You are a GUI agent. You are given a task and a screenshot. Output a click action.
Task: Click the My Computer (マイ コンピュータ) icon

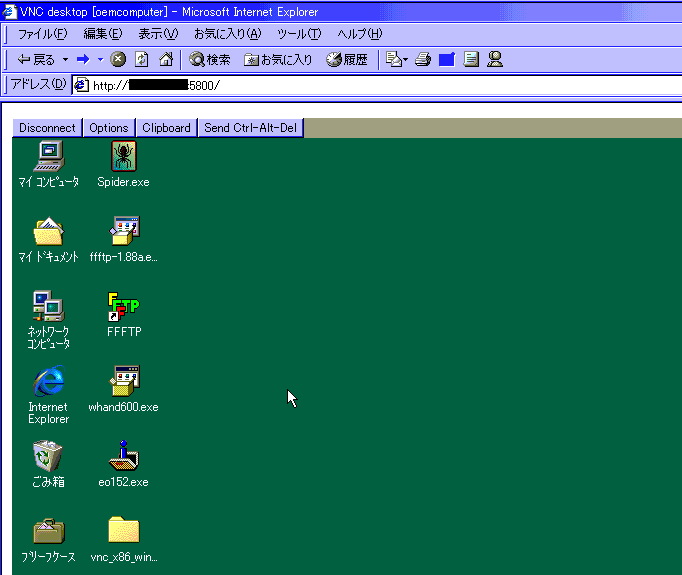[48, 156]
